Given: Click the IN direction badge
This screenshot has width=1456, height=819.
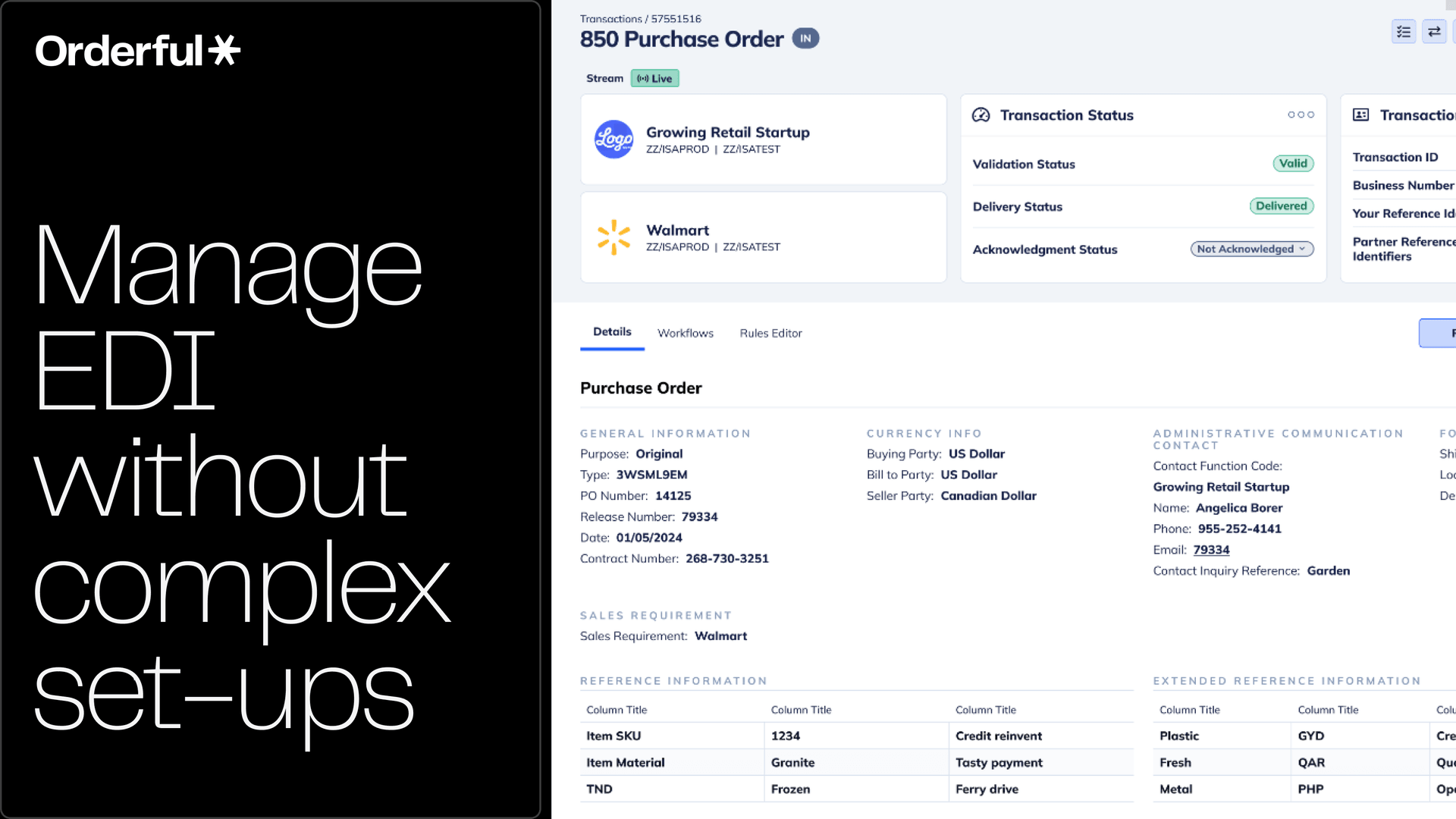Looking at the screenshot, I should point(805,39).
